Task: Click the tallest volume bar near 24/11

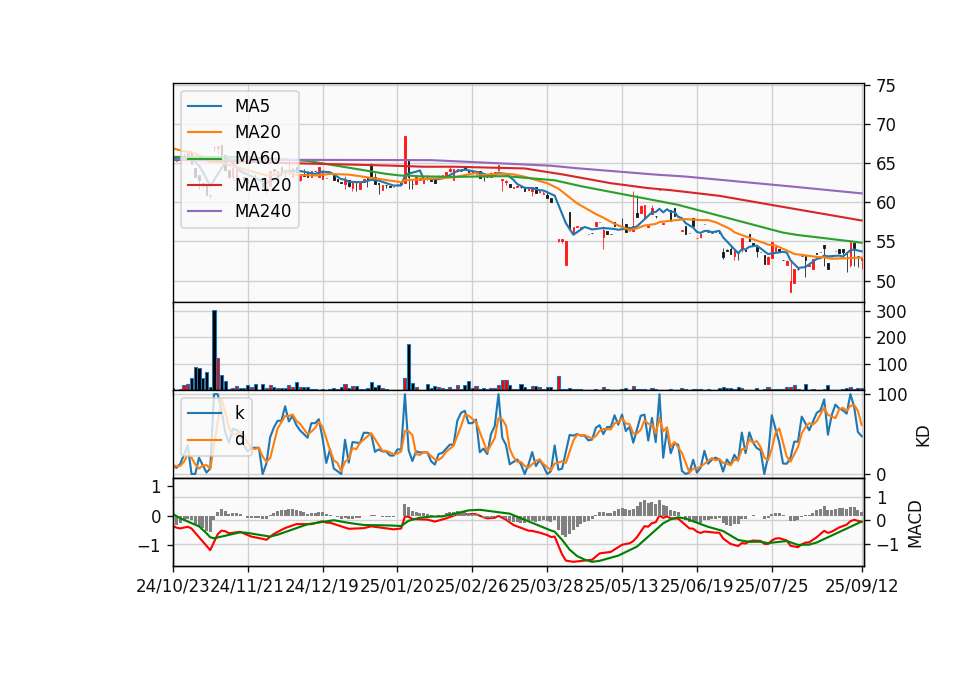Action: pyautogui.click(x=214, y=350)
